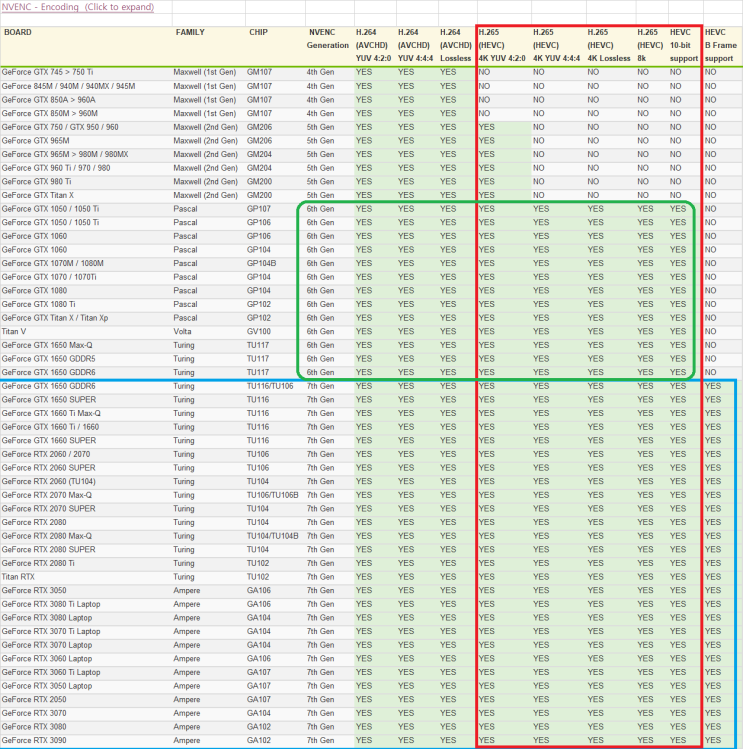Select the FAMILY column header
743x749 pixels.
tap(190, 32)
